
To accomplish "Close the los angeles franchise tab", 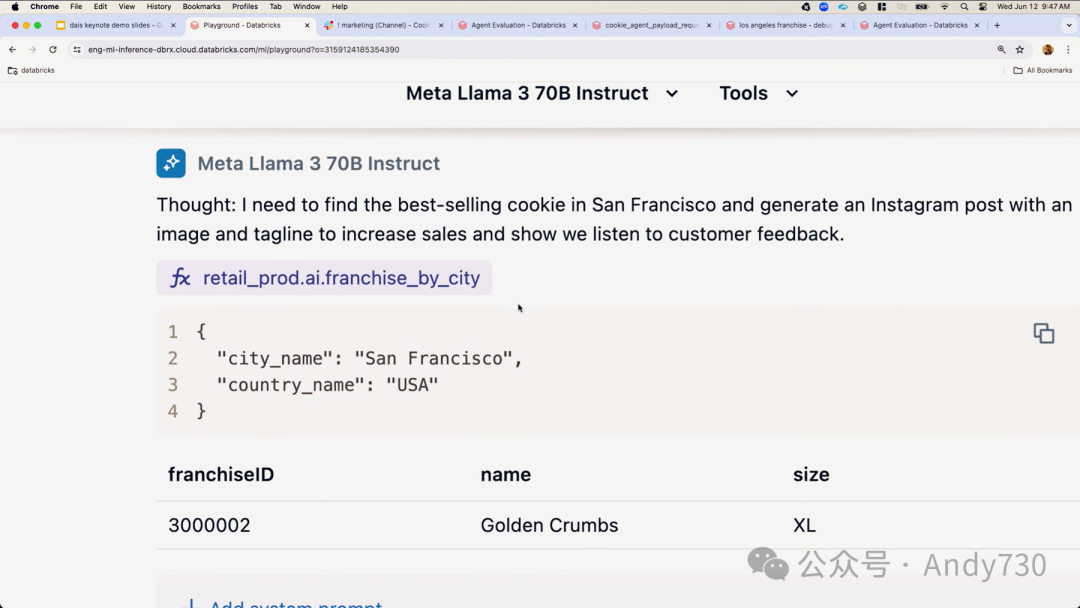I will (843, 25).
